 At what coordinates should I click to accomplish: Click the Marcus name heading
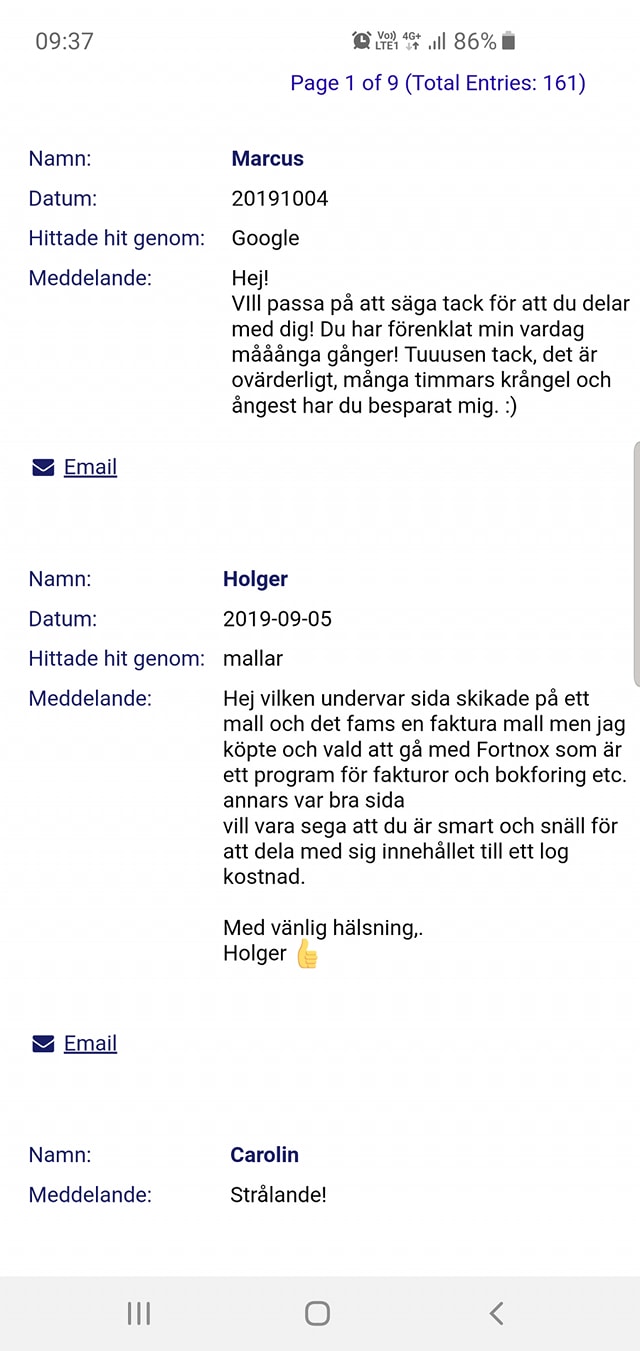(x=267, y=158)
